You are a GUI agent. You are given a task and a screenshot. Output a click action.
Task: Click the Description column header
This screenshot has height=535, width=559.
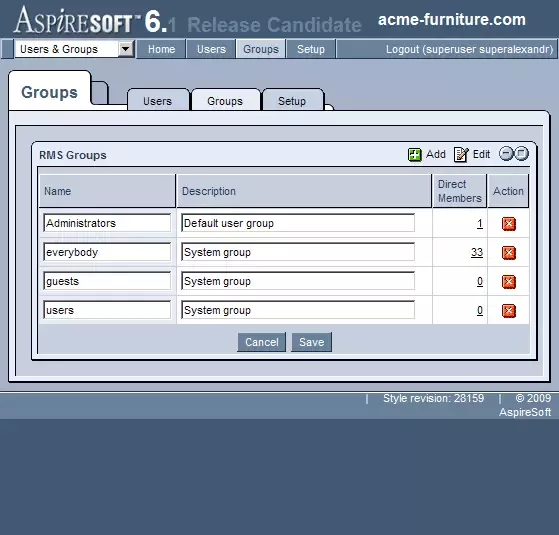click(x=304, y=191)
